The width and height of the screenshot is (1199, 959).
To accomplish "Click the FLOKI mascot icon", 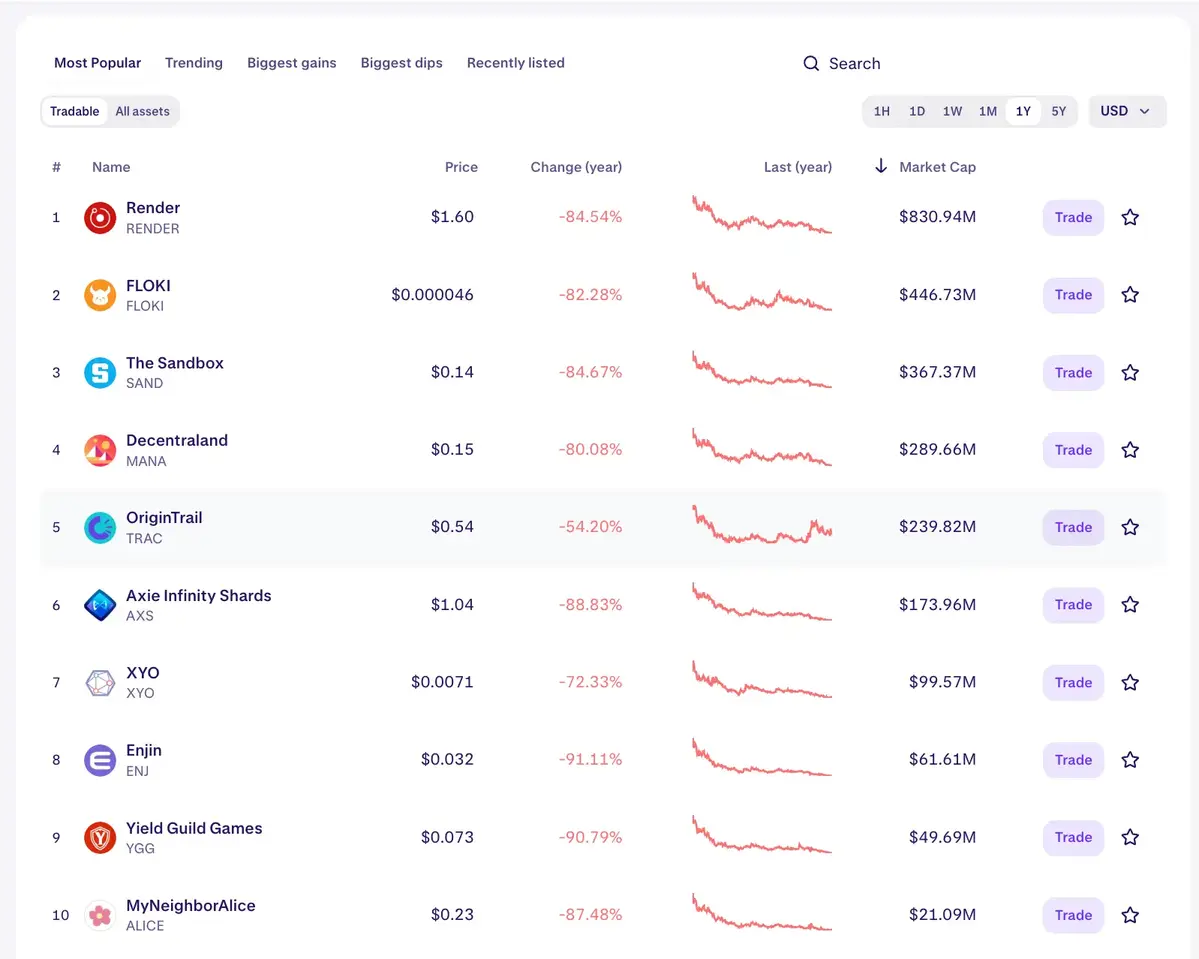I will pos(98,295).
